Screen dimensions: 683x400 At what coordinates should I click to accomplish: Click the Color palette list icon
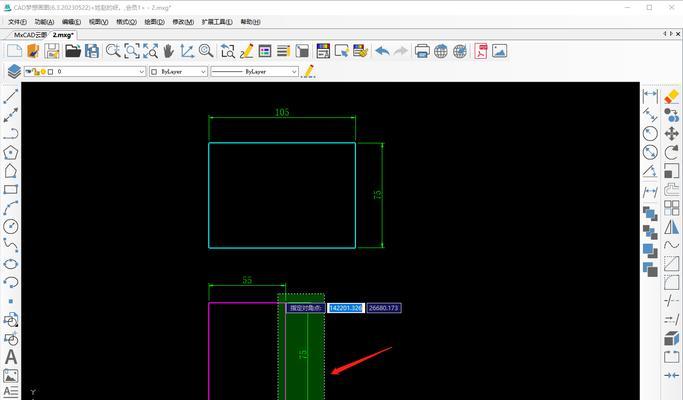[265, 51]
